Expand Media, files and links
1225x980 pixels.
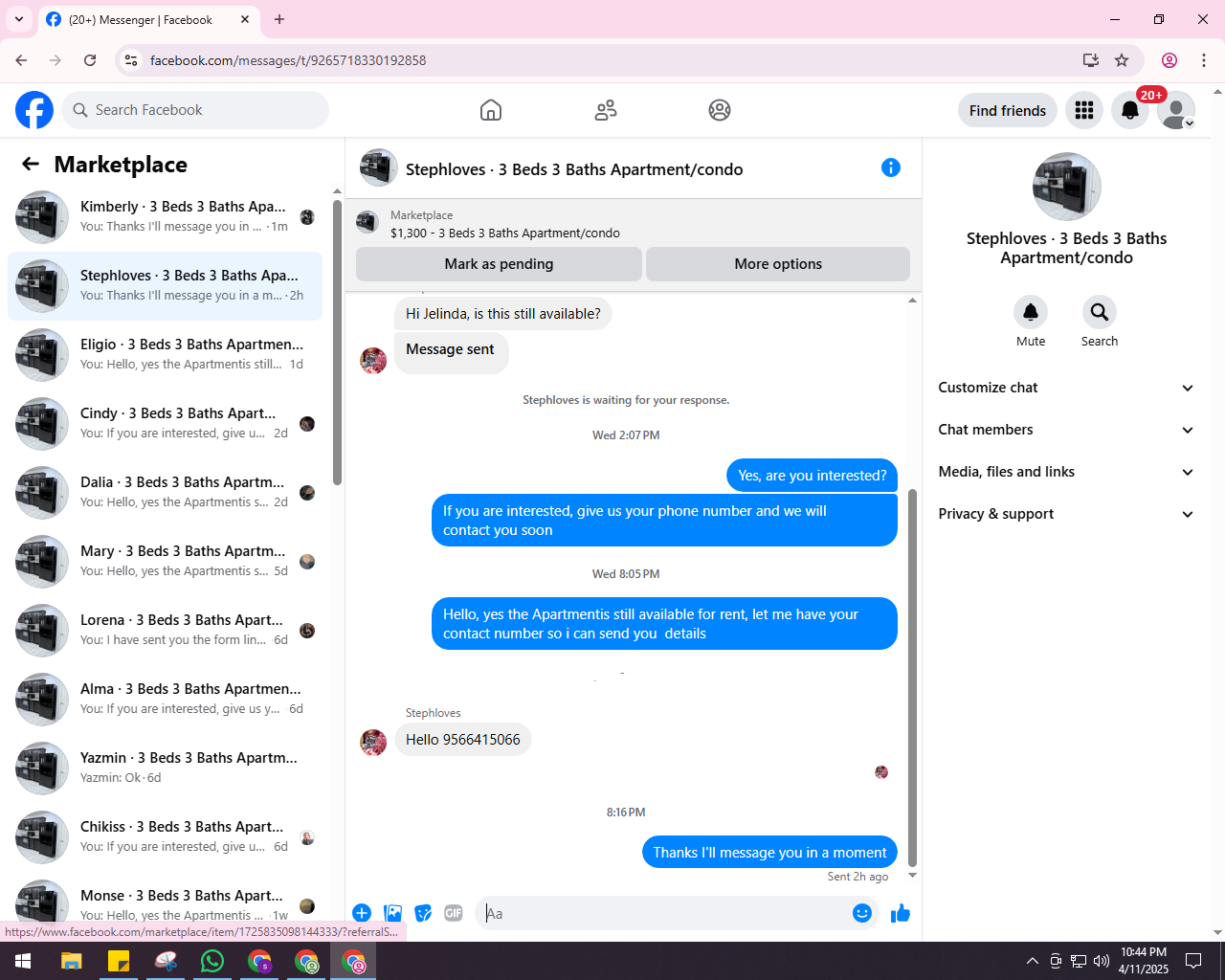[1067, 472]
